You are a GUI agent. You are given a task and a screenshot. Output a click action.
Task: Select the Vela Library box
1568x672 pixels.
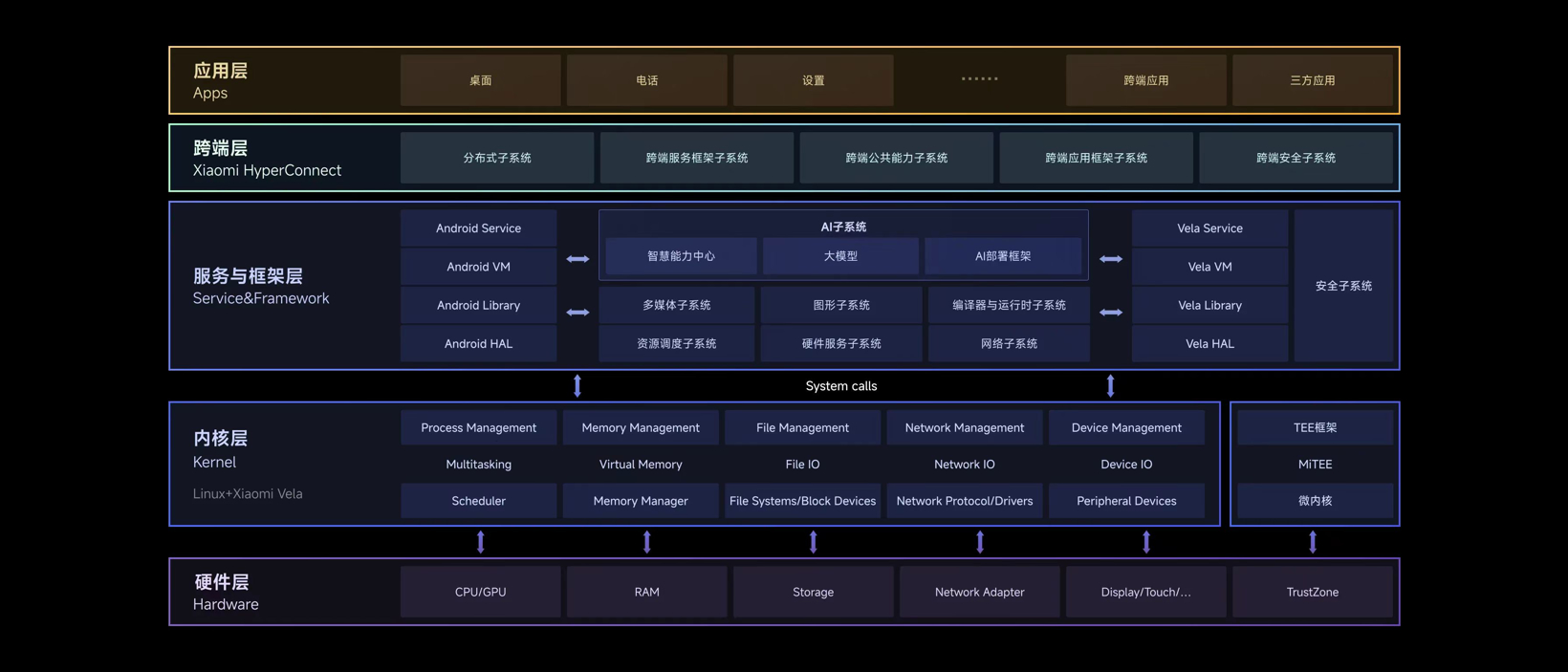pos(1209,305)
